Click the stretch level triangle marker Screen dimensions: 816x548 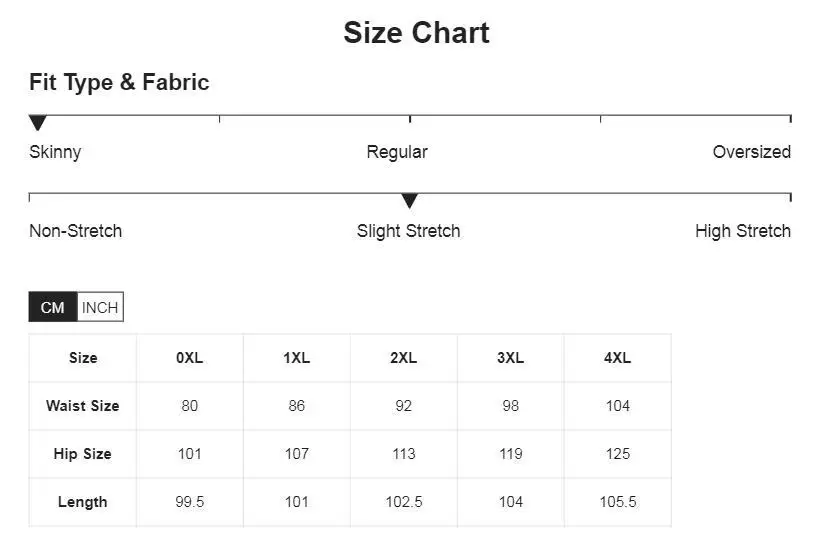tap(409, 201)
